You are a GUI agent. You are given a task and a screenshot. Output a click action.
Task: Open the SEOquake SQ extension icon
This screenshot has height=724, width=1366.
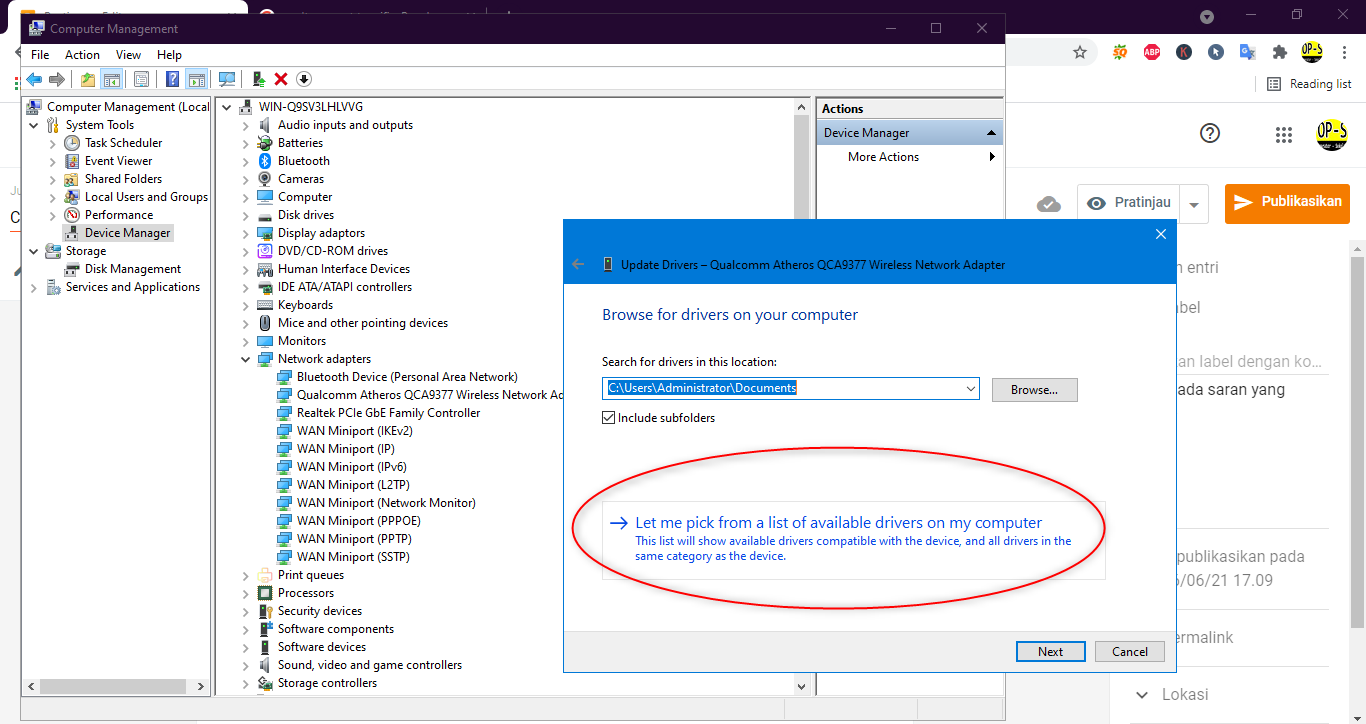[x=1120, y=52]
